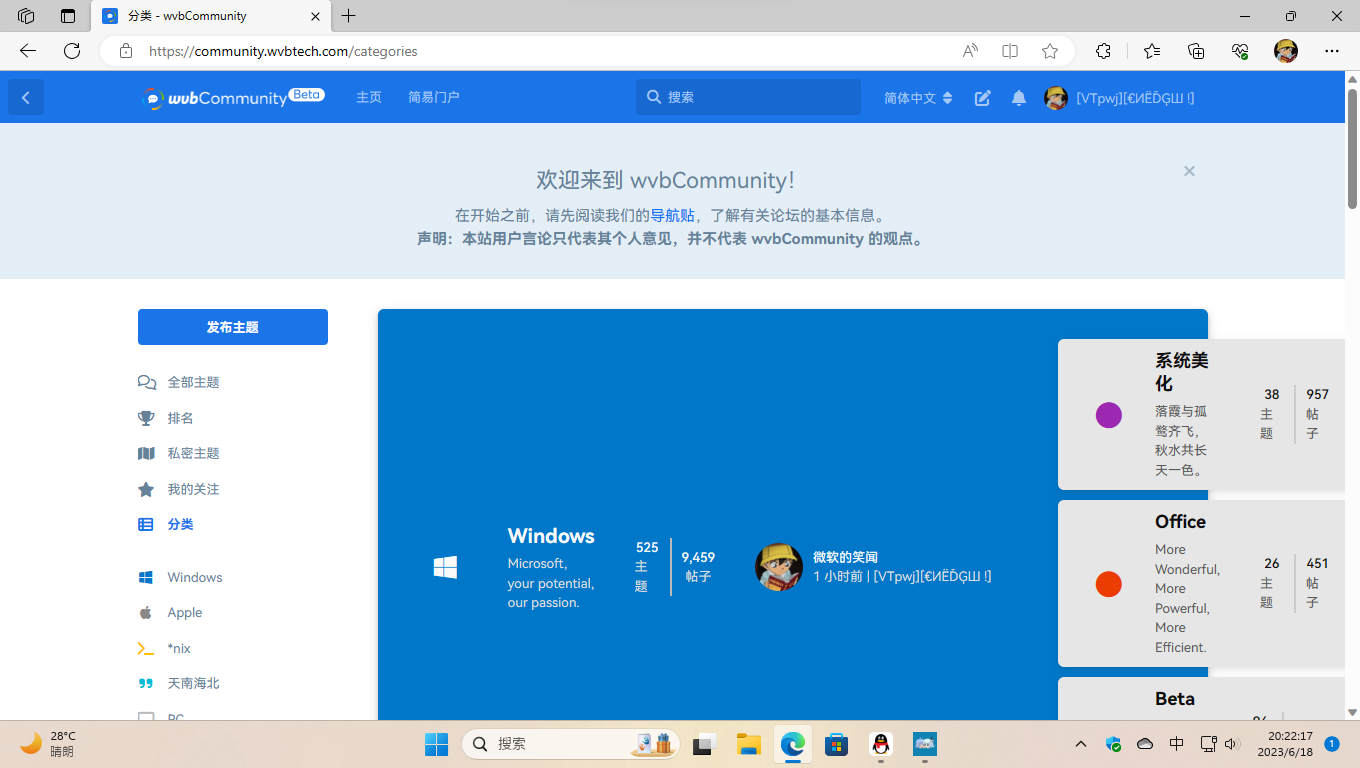Image resolution: width=1360 pixels, height=768 pixels.
Task: Open QQ penguin app from taskbar
Action: click(x=881, y=744)
